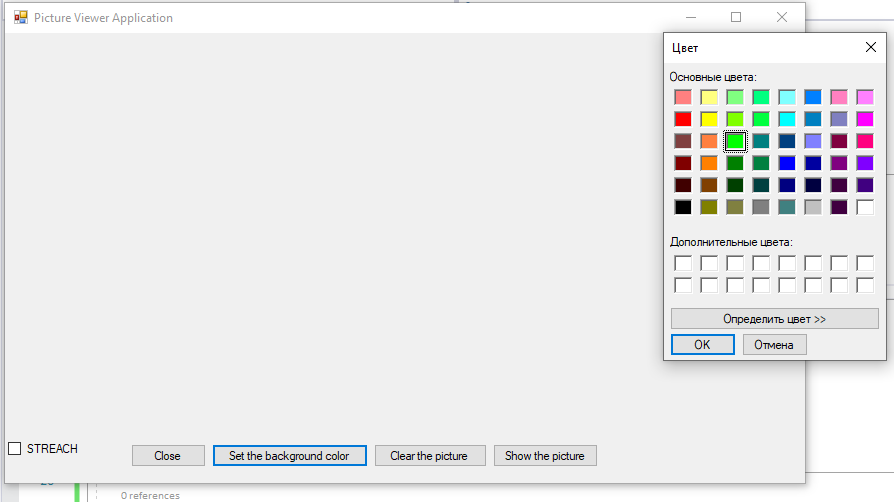This screenshot has height=502, width=894.
Task: Click the Show the picture button
Action: pos(545,456)
